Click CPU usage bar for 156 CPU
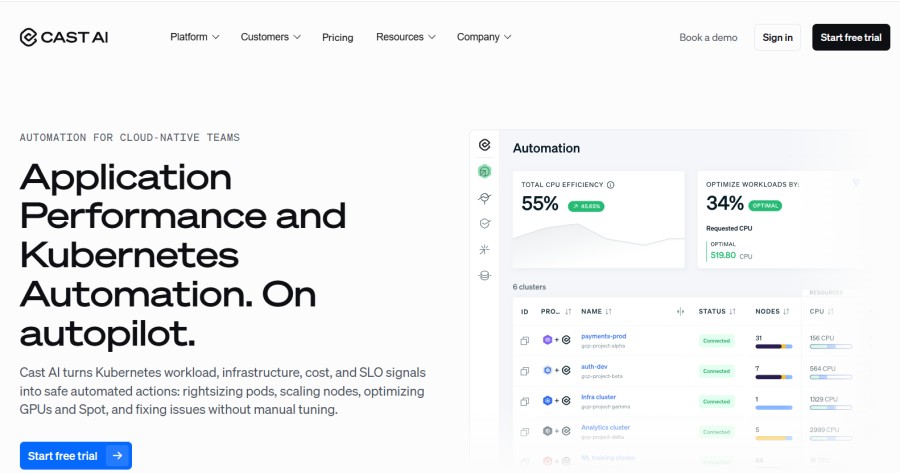The image size is (900, 473). [x=831, y=347]
